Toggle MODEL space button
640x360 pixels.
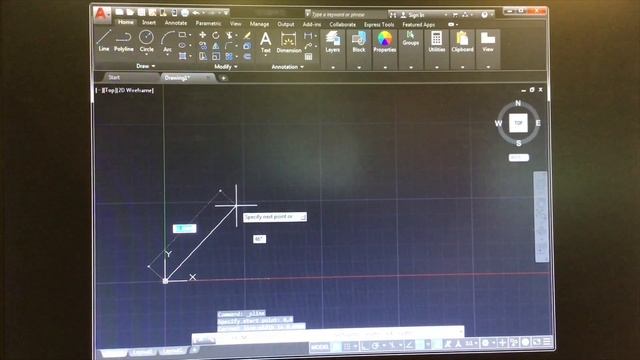click(x=320, y=347)
